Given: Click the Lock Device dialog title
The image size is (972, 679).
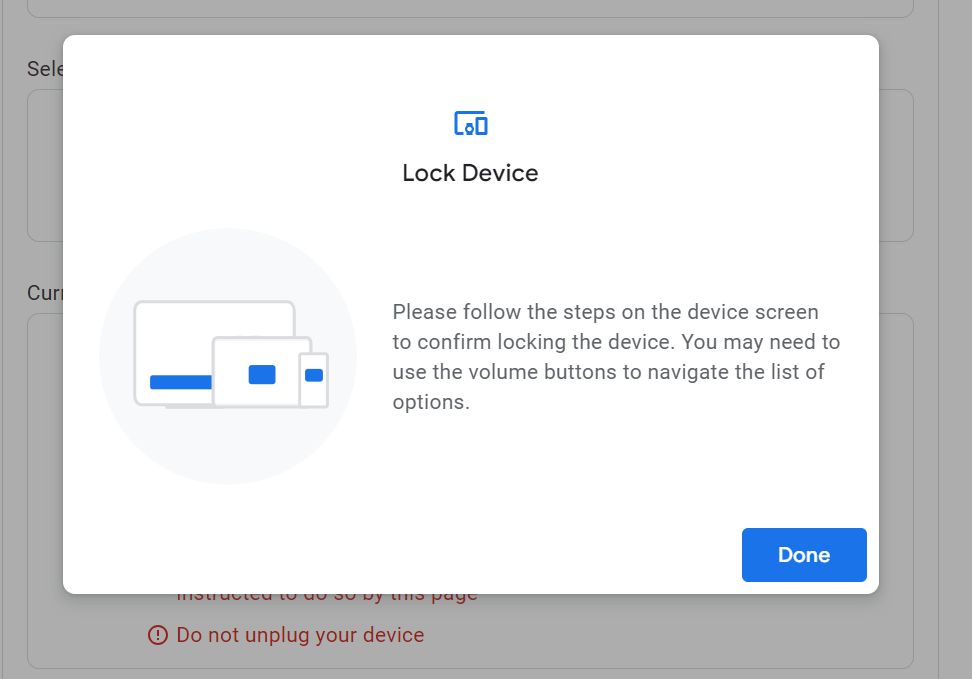Looking at the screenshot, I should click(x=470, y=172).
